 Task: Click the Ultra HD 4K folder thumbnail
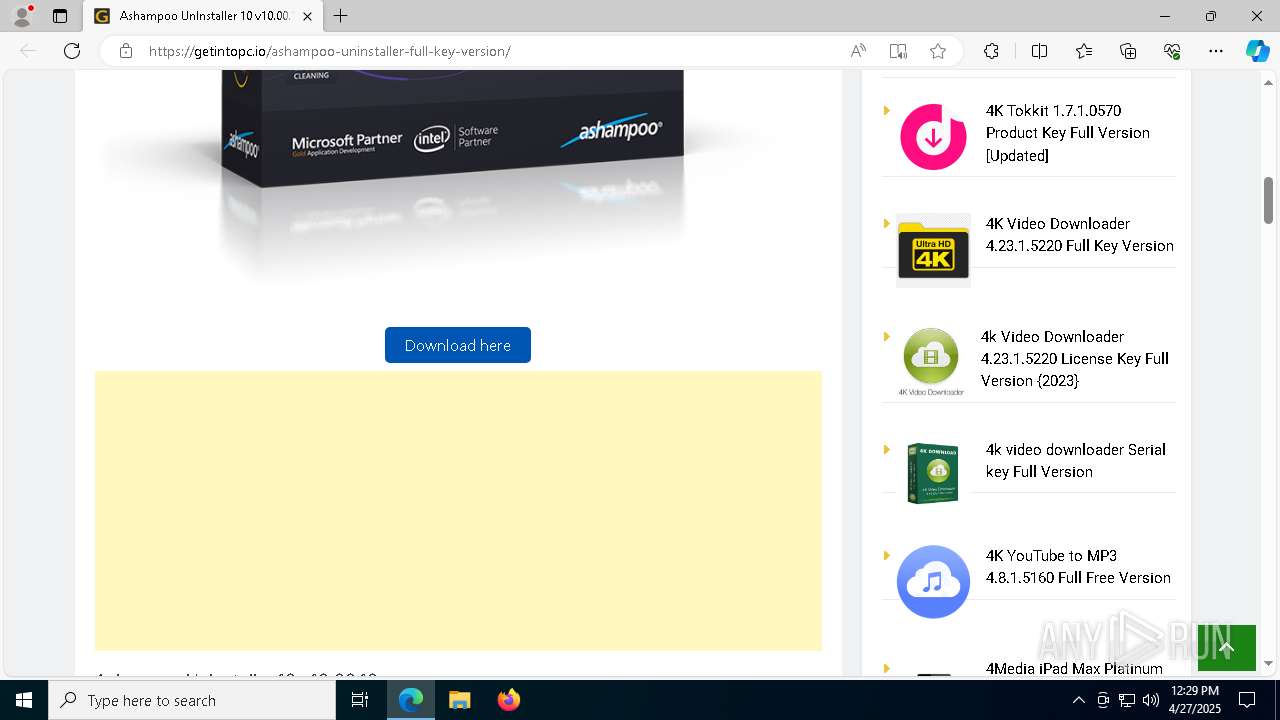pyautogui.click(x=933, y=250)
